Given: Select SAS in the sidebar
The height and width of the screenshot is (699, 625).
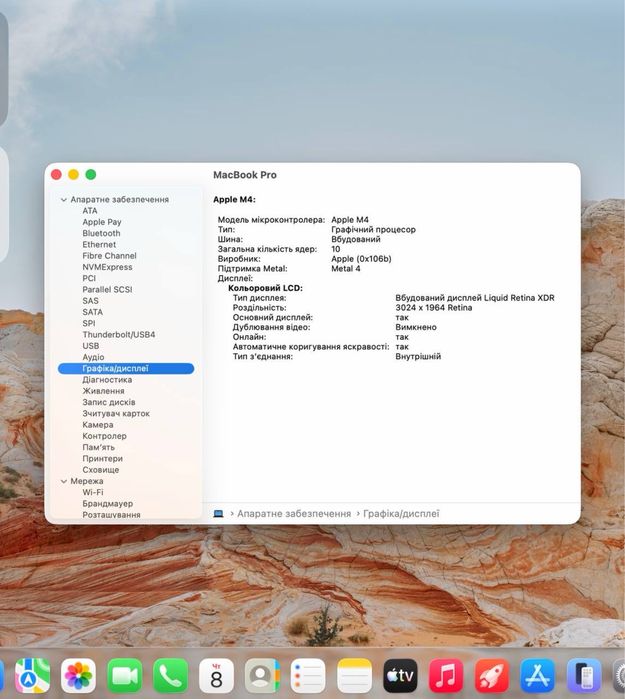Looking at the screenshot, I should (x=90, y=301).
